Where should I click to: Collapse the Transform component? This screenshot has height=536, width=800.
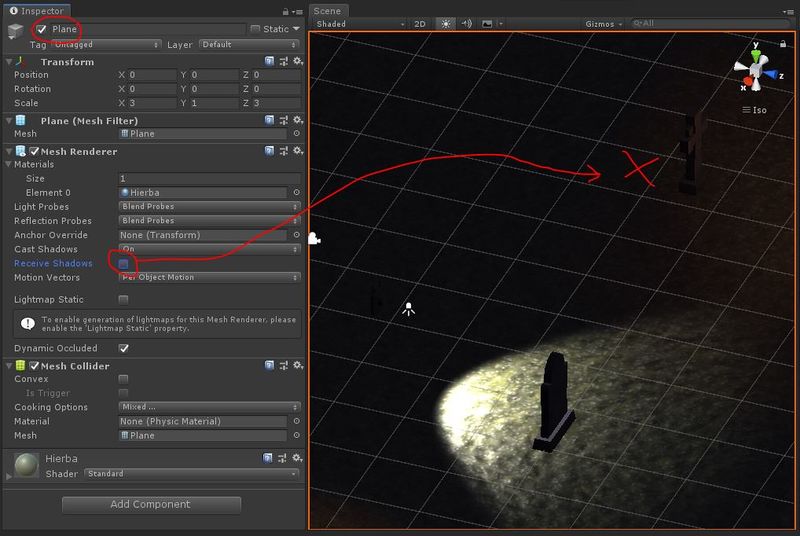(9, 62)
